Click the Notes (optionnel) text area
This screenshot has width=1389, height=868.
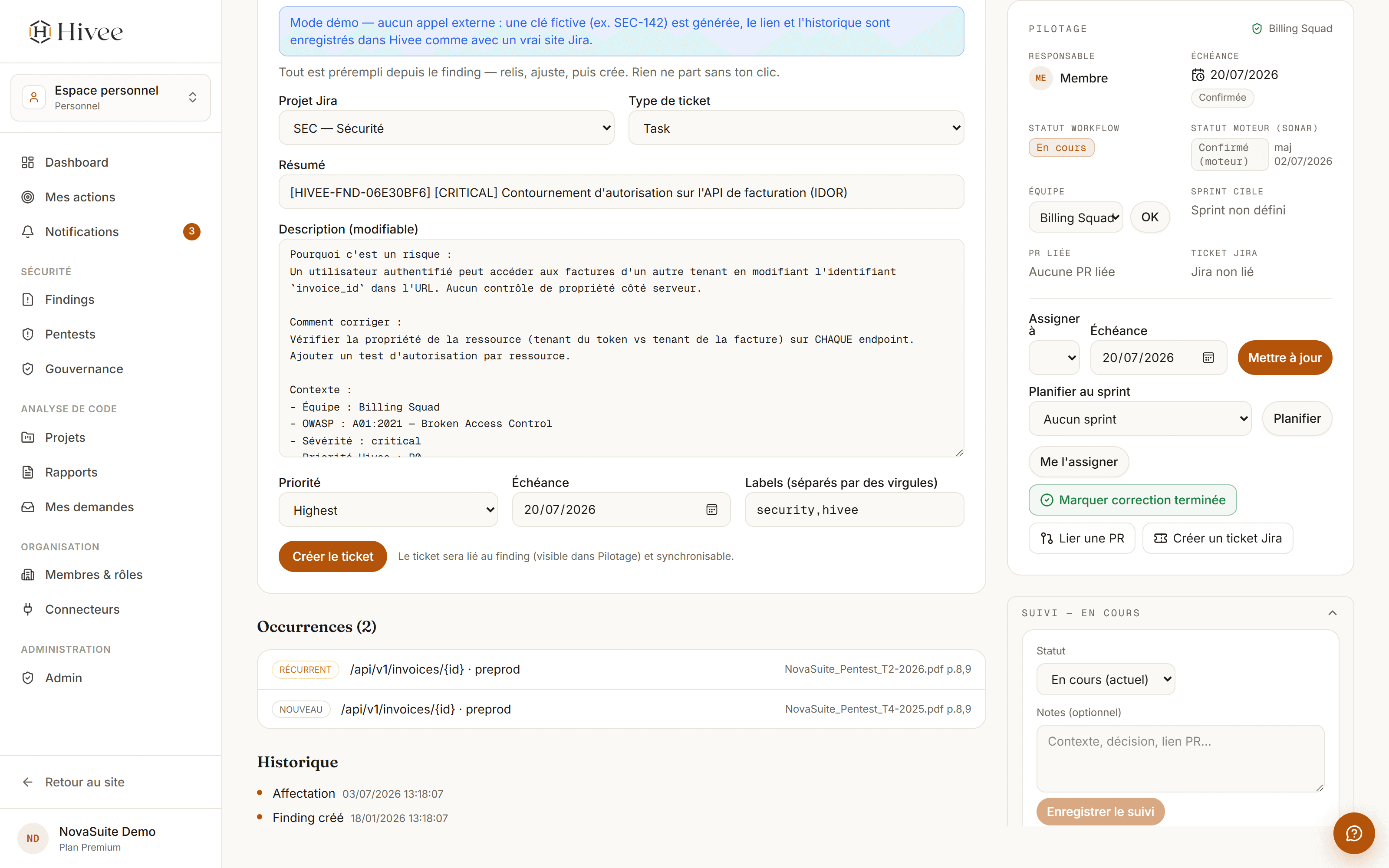[x=1180, y=758]
